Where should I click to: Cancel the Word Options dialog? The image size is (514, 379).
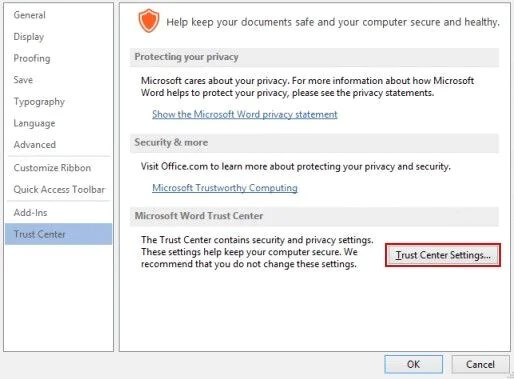pyautogui.click(x=480, y=364)
